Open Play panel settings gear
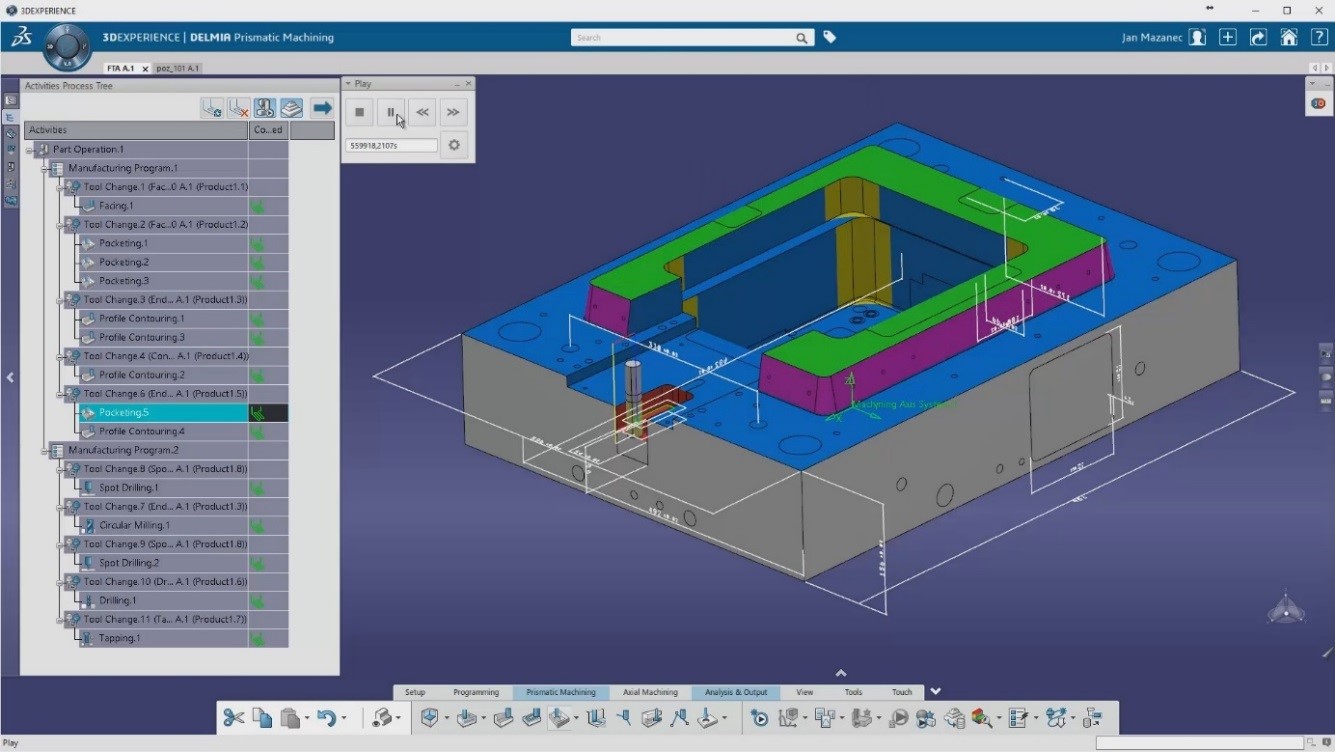 pos(454,145)
